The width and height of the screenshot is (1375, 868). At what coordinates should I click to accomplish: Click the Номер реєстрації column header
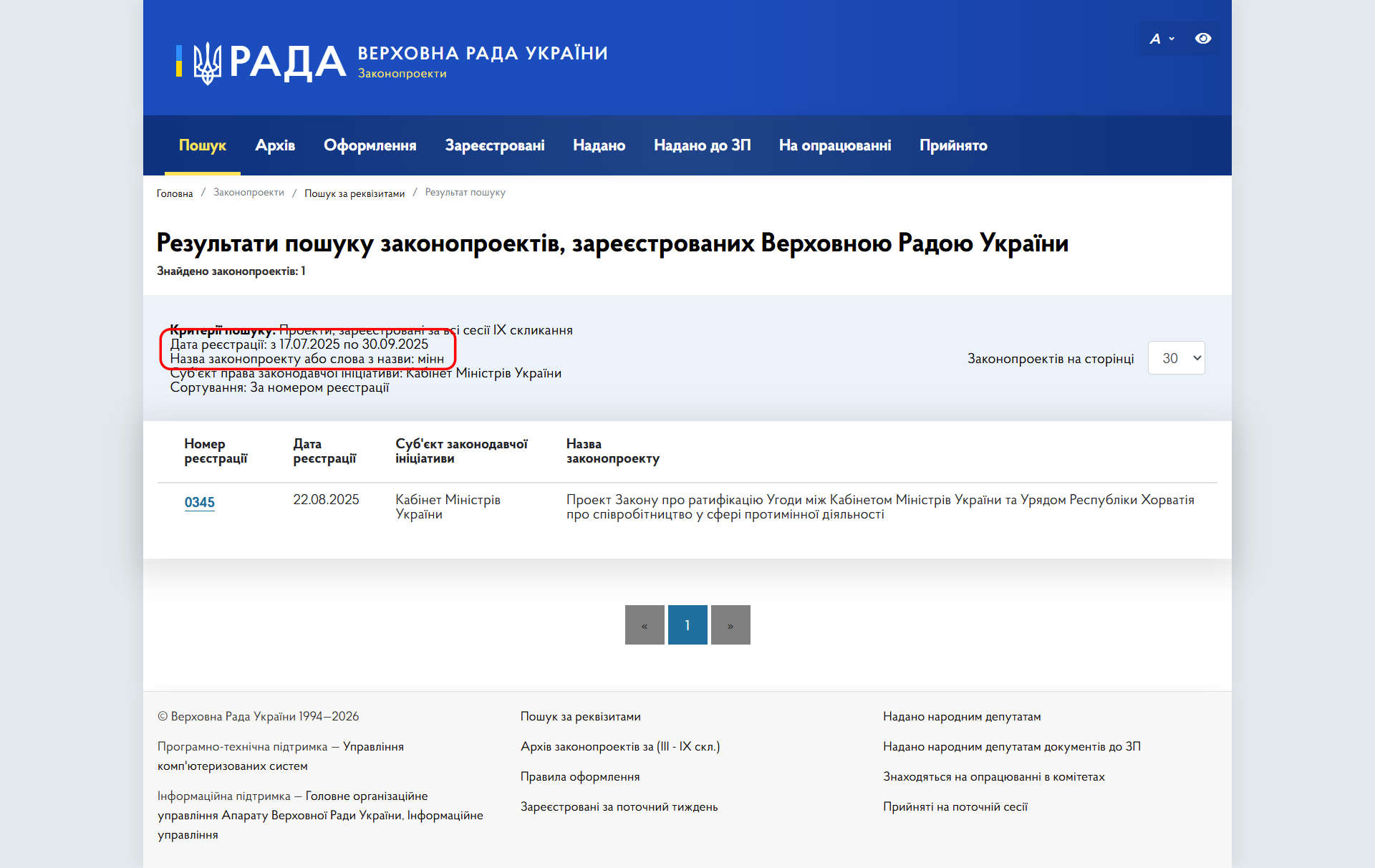pos(216,451)
